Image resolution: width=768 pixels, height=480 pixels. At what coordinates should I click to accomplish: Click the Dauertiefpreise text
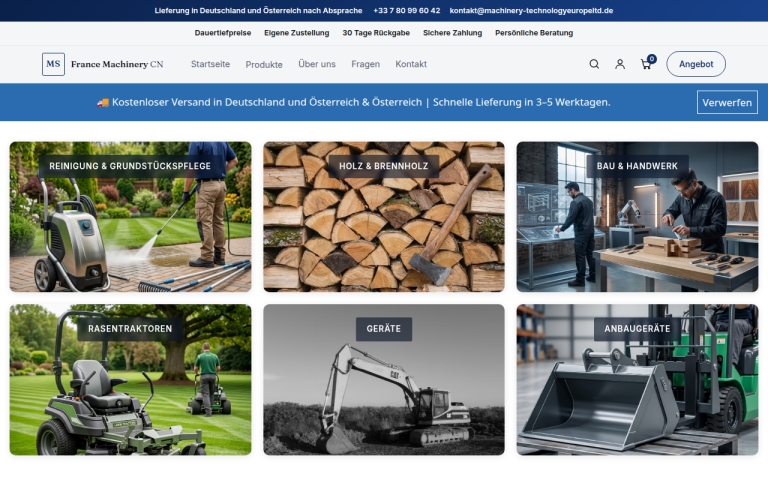pyautogui.click(x=223, y=33)
